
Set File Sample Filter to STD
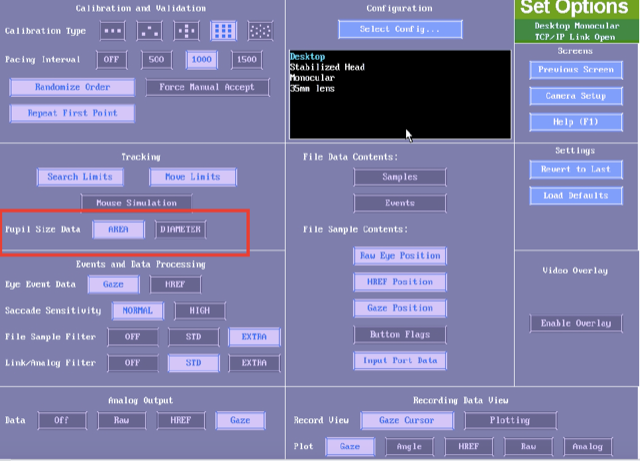[x=193, y=337]
